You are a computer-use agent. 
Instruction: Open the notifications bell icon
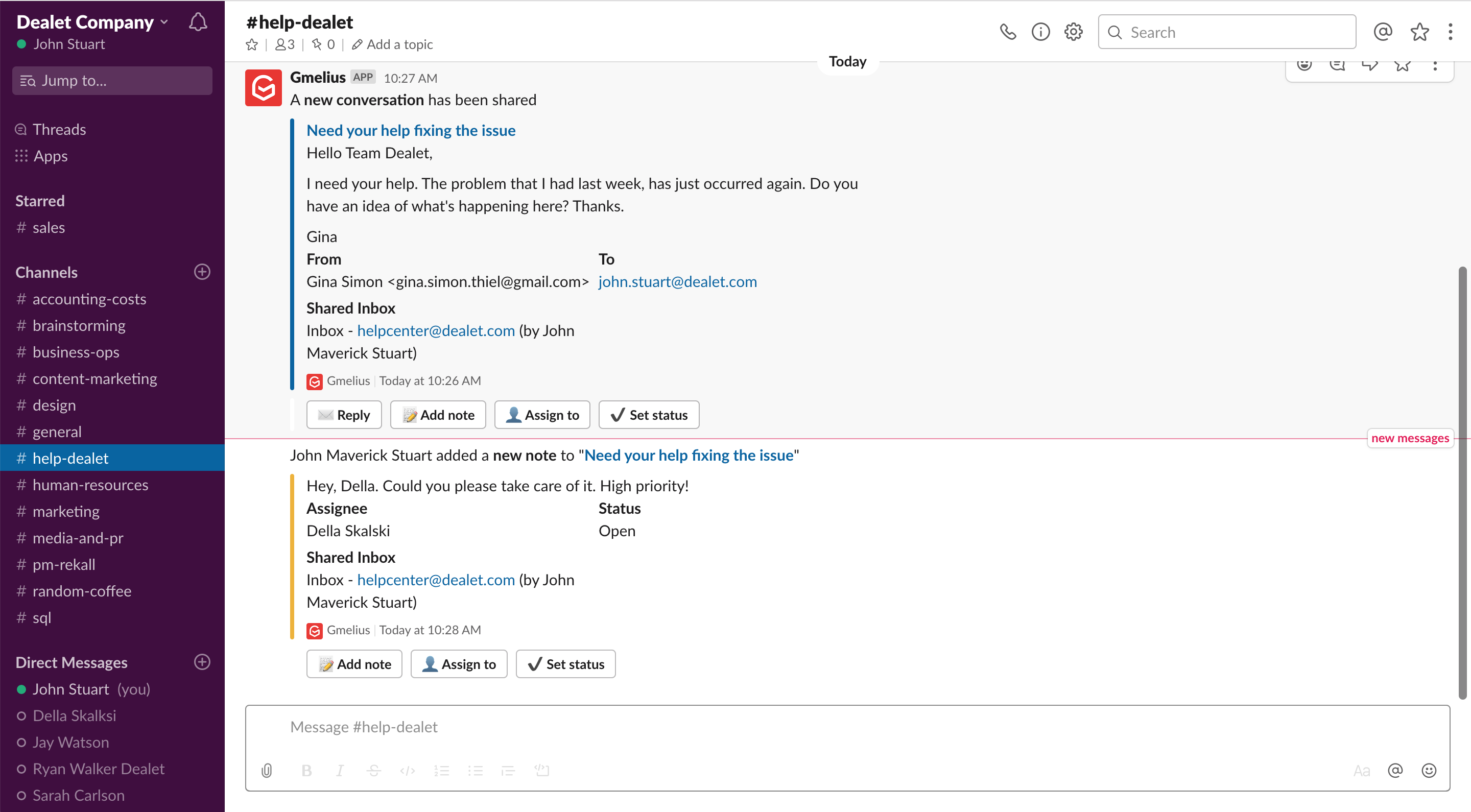click(198, 22)
